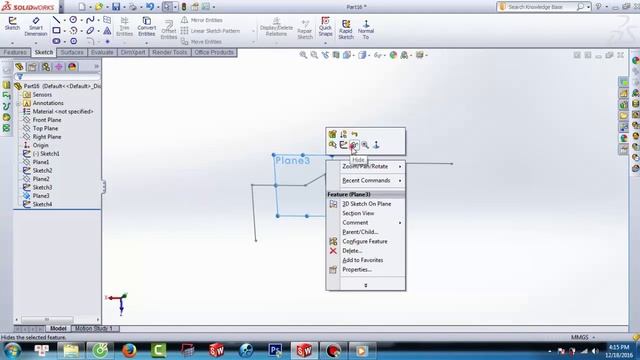Switch to the Features ribbon tab
The image size is (640, 360).
(16, 52)
